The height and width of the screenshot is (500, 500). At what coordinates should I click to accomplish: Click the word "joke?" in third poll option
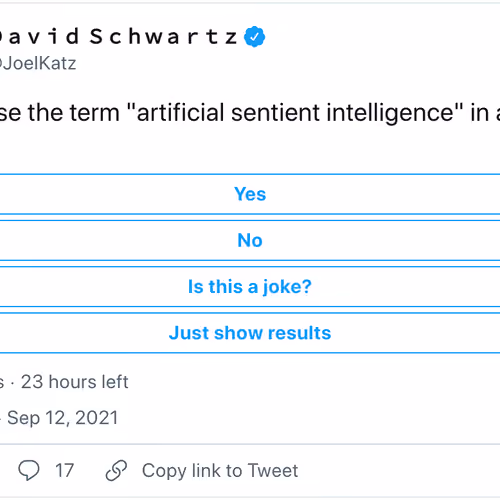[287, 287]
